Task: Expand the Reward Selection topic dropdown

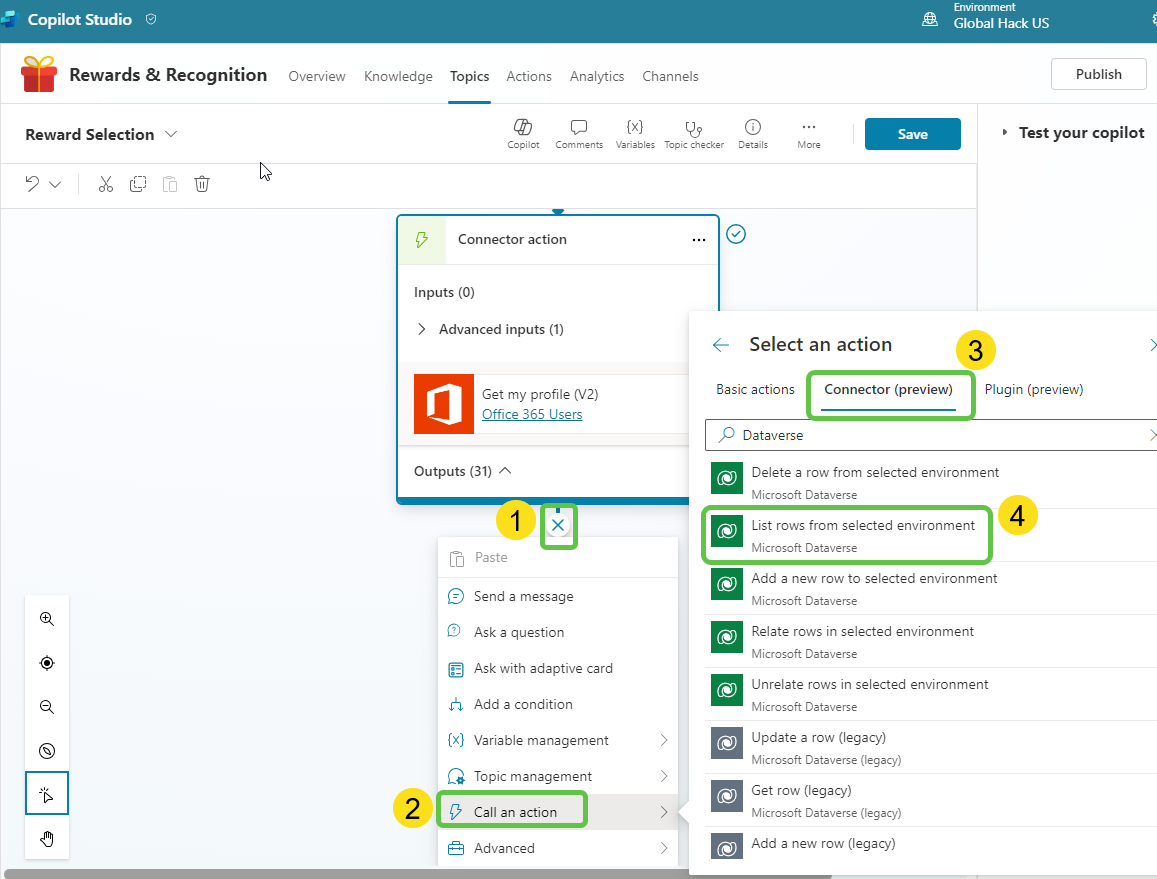Action: coord(171,134)
